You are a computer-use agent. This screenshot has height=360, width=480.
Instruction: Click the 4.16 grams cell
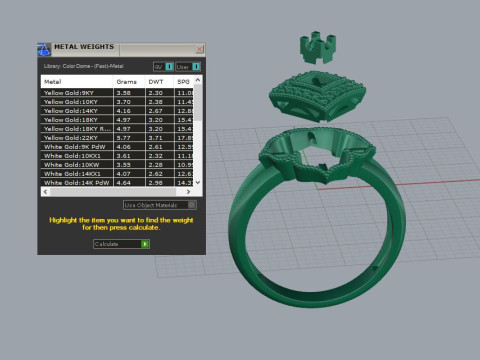click(130, 111)
